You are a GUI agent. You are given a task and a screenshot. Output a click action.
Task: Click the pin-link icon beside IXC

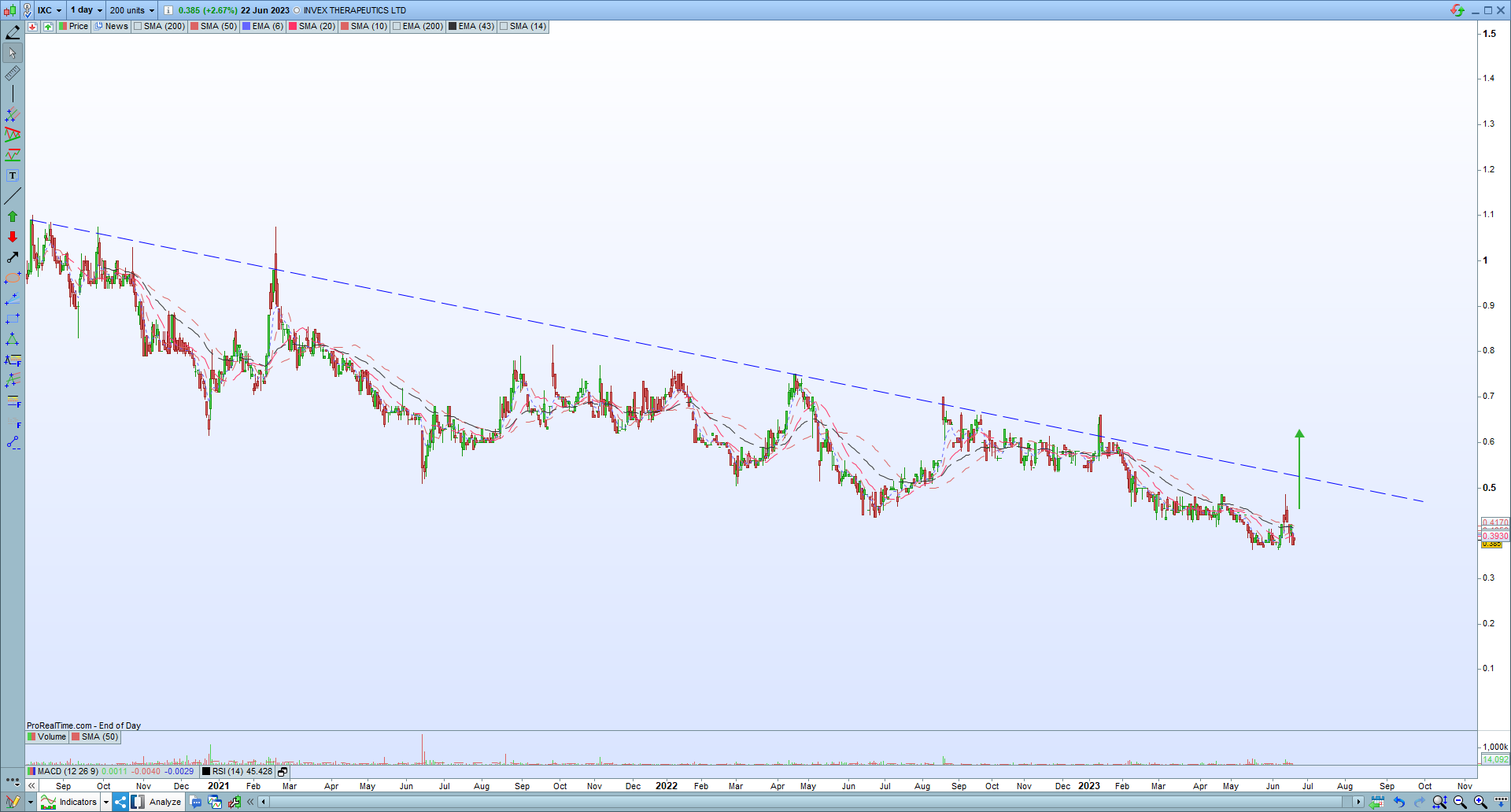(27, 10)
